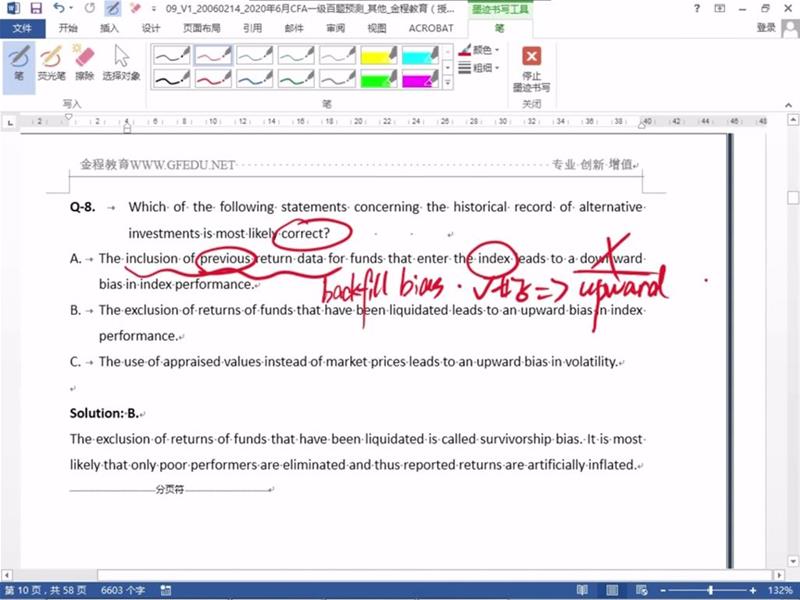Click the word count 6603 个字
Image resolution: width=800 pixels, height=600 pixels.
coord(122,590)
